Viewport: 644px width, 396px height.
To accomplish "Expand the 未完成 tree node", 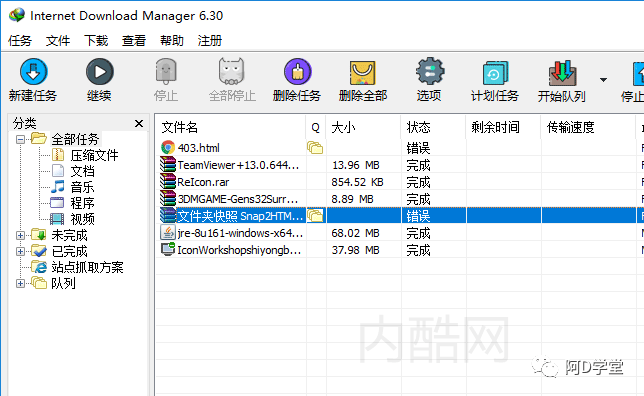I will pos(20,235).
